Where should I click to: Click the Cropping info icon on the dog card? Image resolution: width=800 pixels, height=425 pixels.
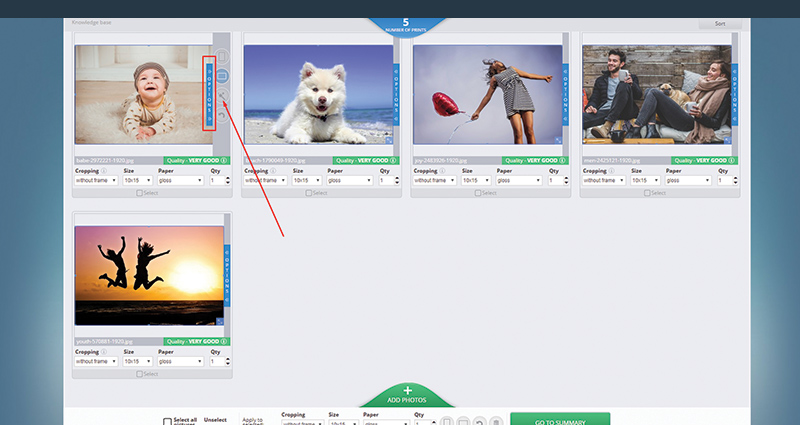273,171
